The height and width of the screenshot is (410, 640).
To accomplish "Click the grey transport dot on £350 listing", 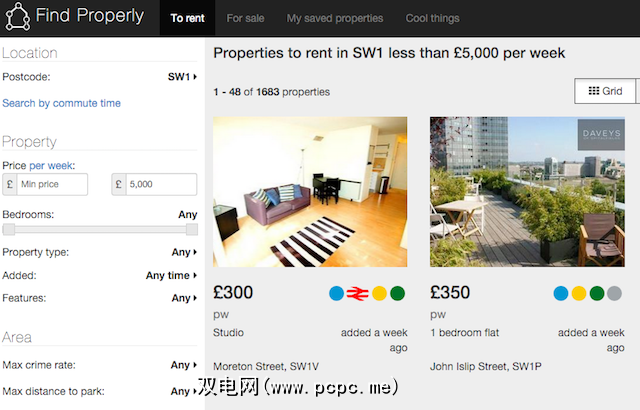I will (614, 293).
